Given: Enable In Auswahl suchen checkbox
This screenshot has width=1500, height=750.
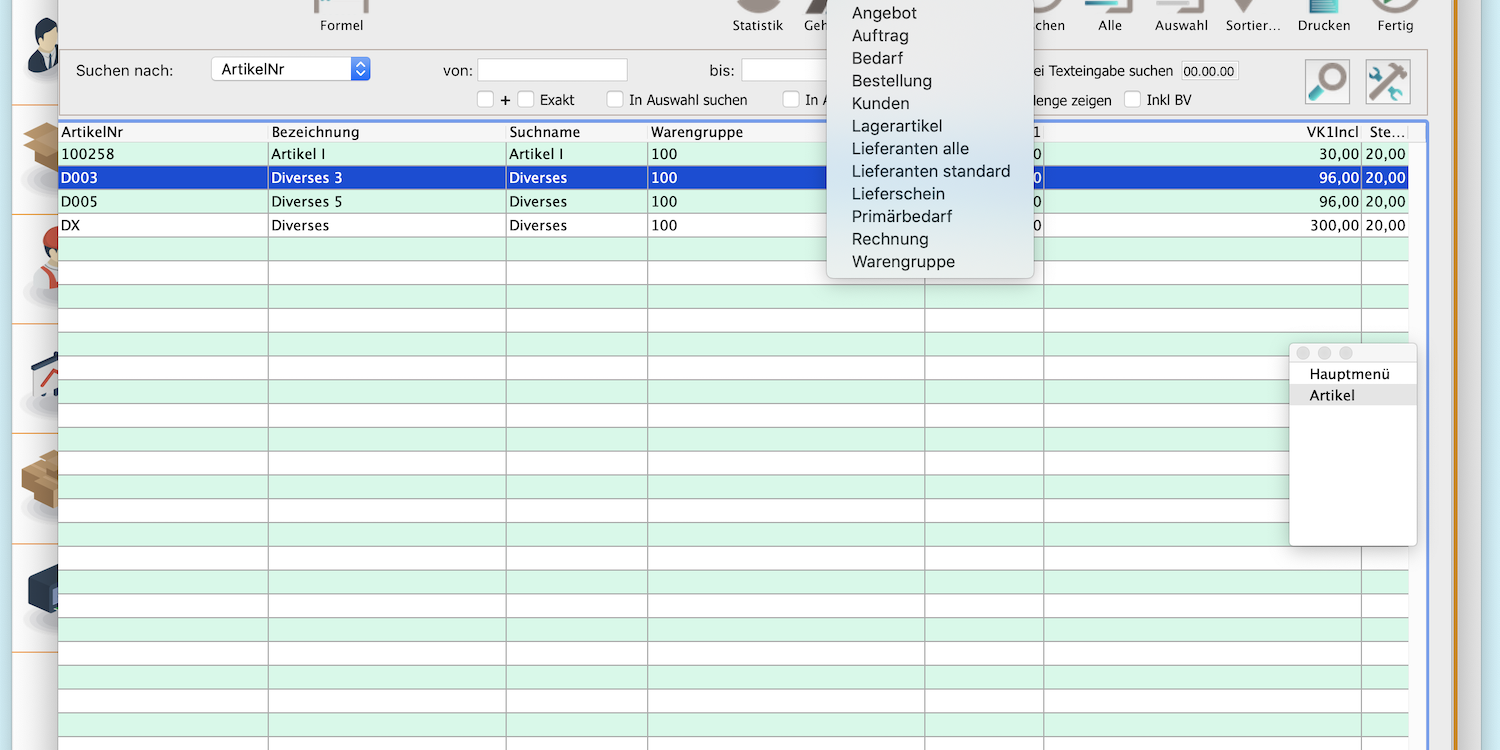Looking at the screenshot, I should pos(615,99).
